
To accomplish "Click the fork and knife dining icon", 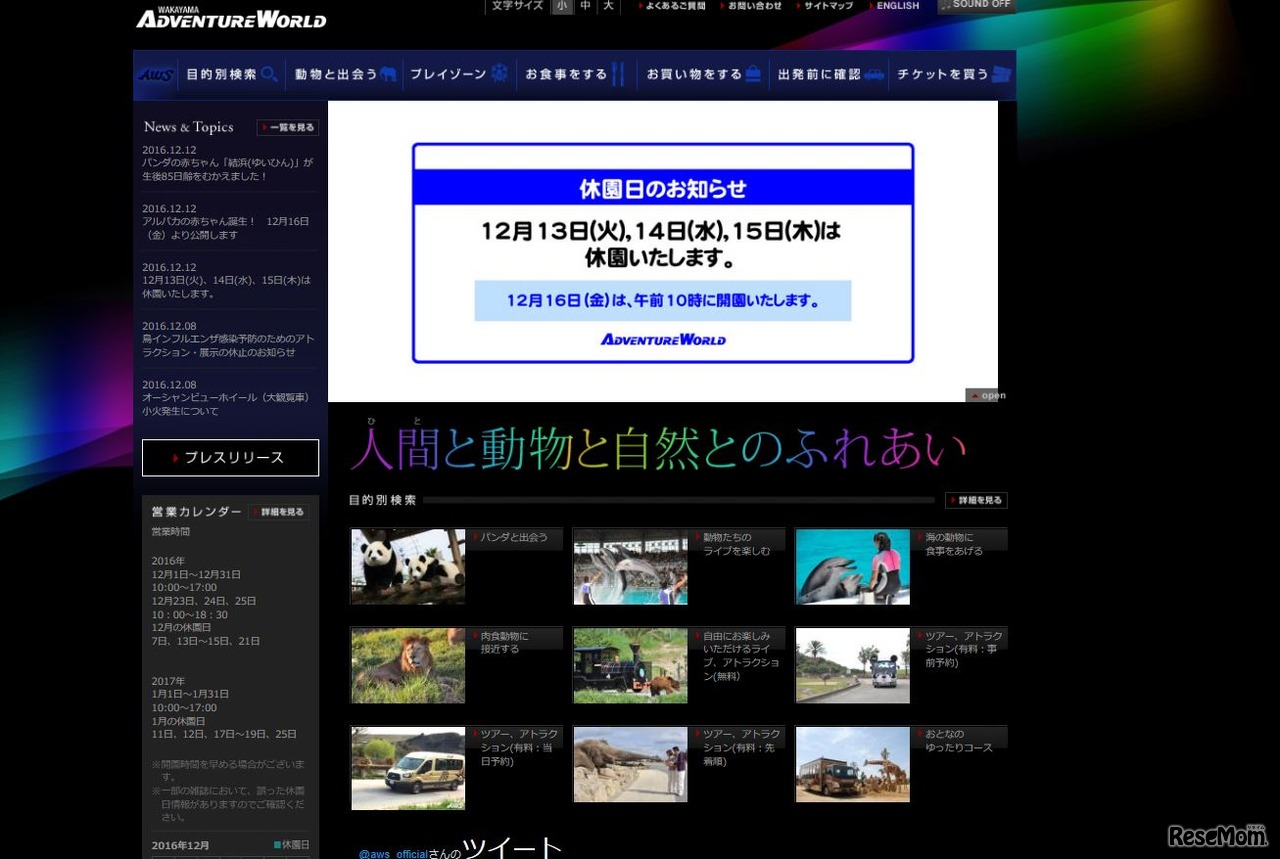I will tap(618, 74).
